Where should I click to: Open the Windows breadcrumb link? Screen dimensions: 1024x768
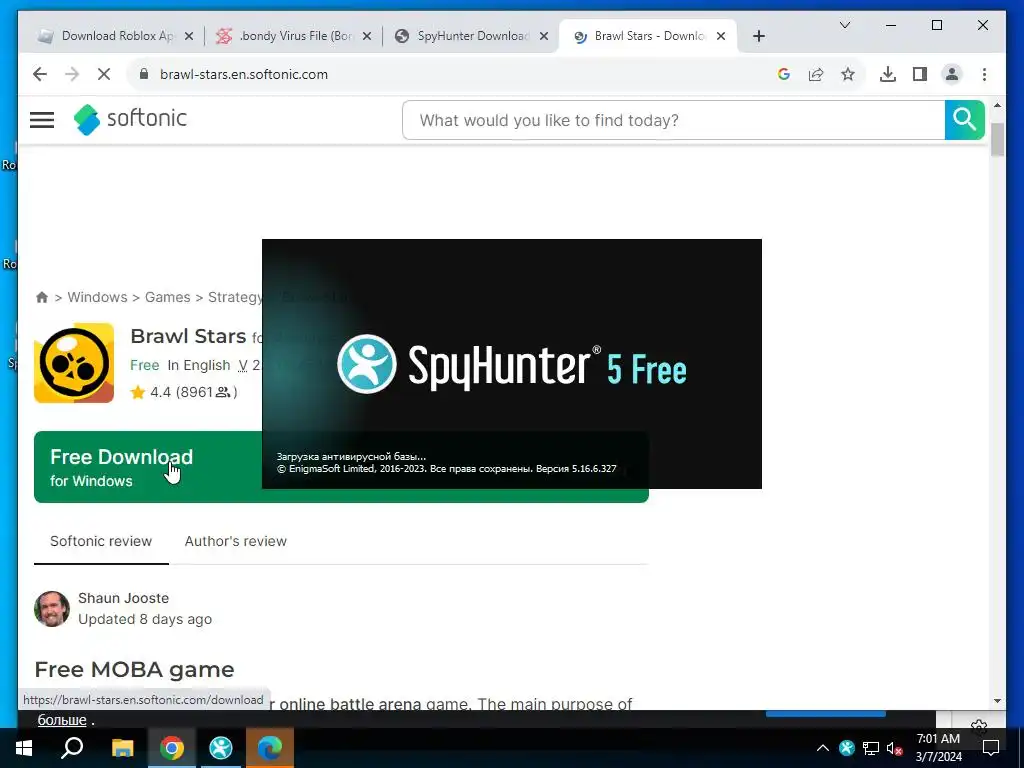(x=97, y=297)
